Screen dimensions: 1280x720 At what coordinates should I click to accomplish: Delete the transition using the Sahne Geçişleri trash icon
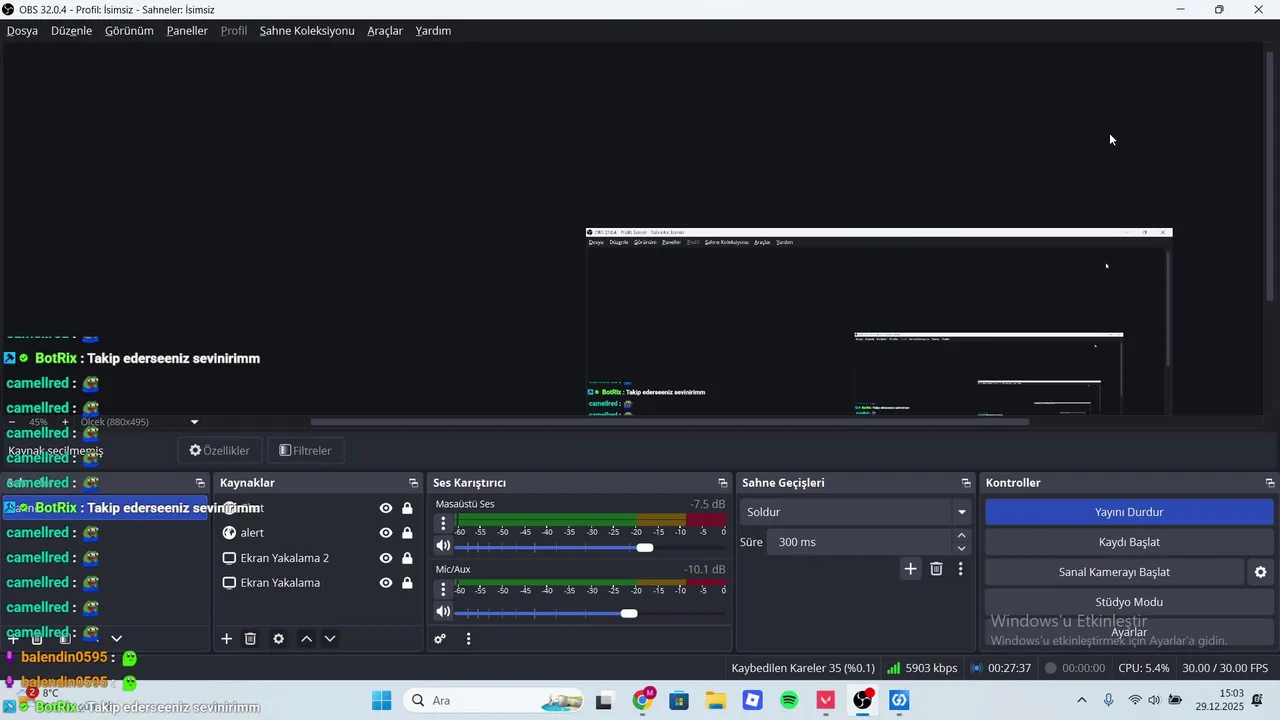pos(936,569)
